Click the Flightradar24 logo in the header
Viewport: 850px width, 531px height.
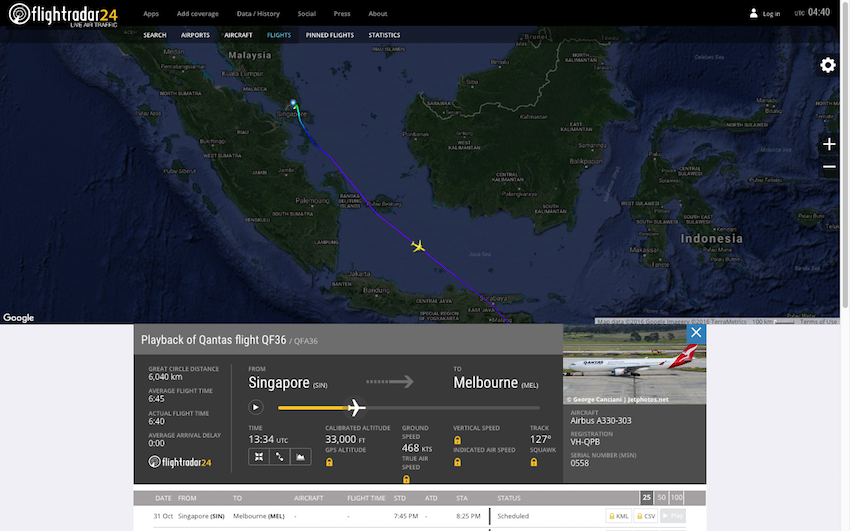tap(63, 14)
